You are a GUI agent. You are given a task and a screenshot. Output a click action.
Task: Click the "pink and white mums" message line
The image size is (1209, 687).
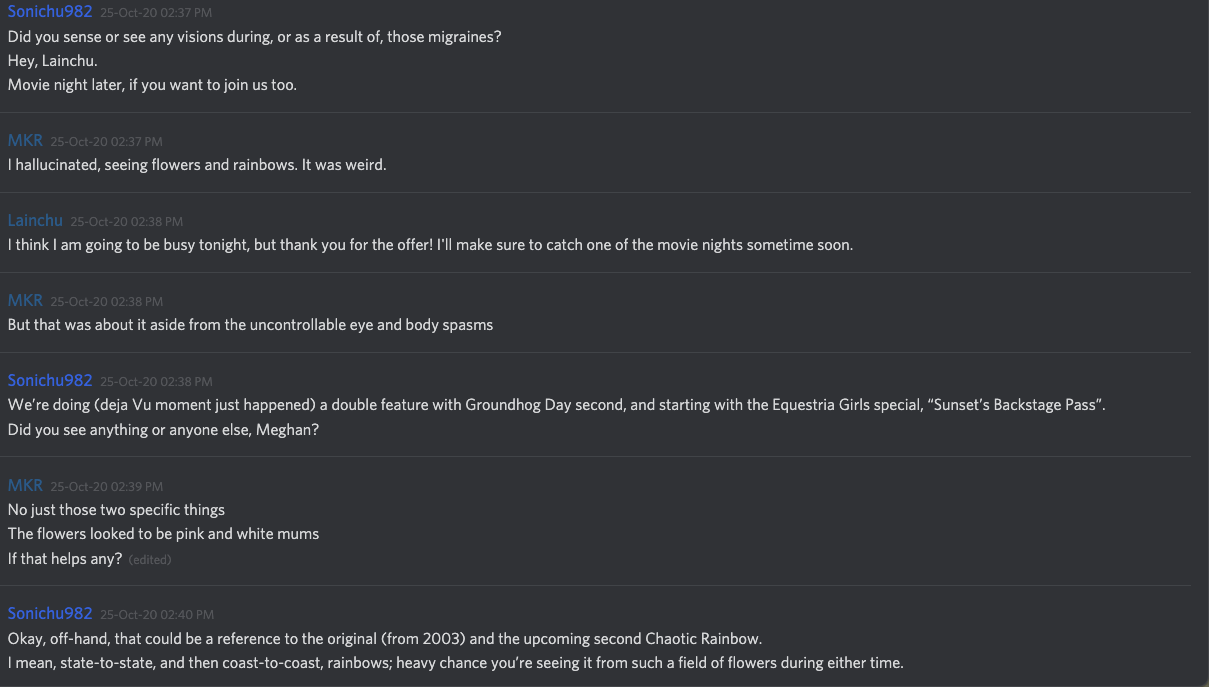tap(163, 534)
